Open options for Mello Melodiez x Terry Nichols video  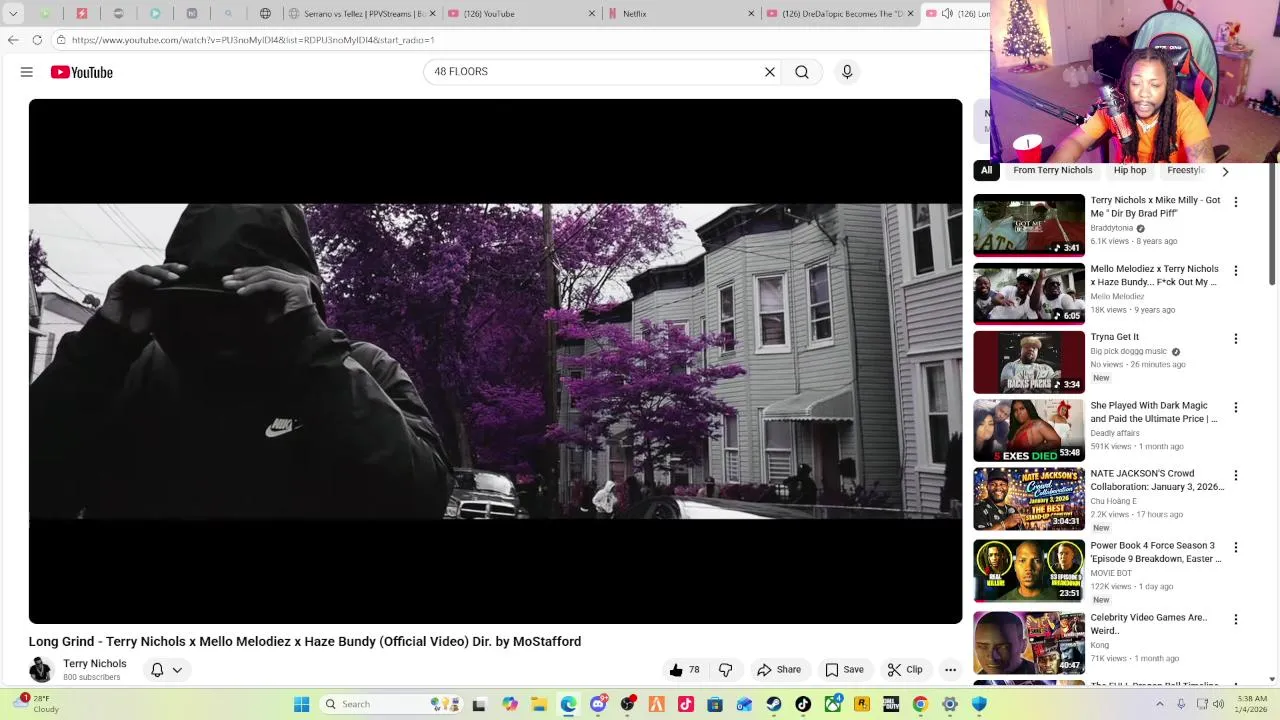tap(1236, 271)
